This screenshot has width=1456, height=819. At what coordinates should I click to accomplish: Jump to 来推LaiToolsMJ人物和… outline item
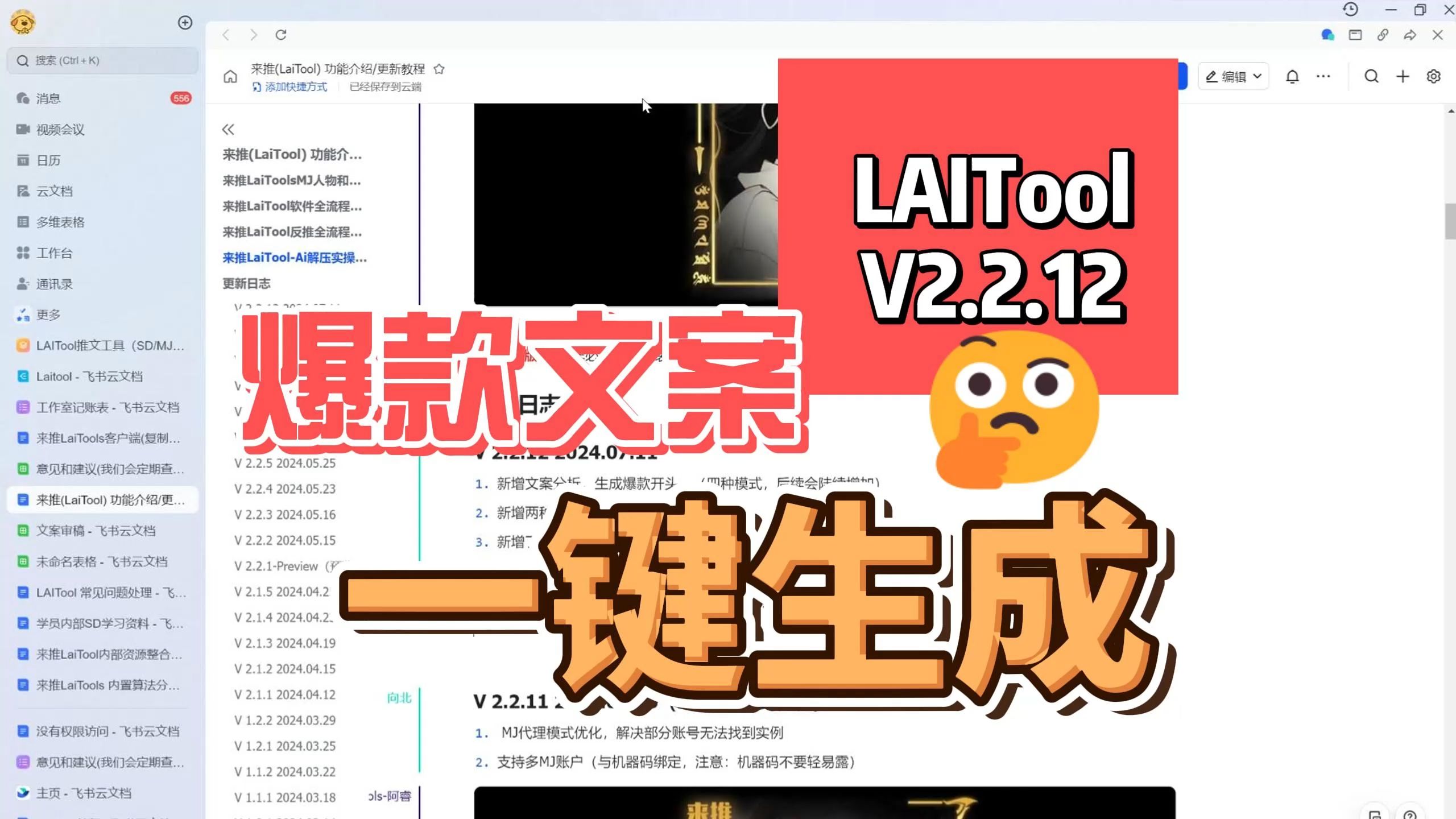click(292, 181)
